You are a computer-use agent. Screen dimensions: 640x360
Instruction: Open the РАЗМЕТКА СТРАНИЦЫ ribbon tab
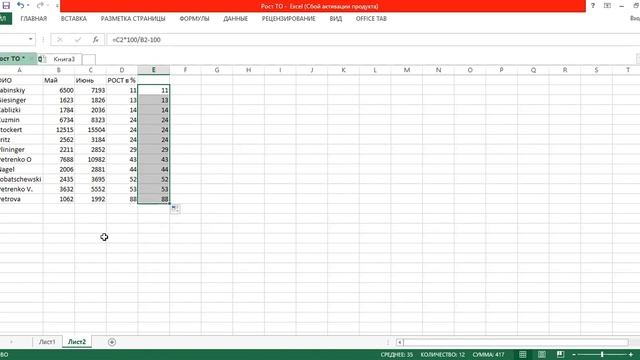tap(133, 19)
